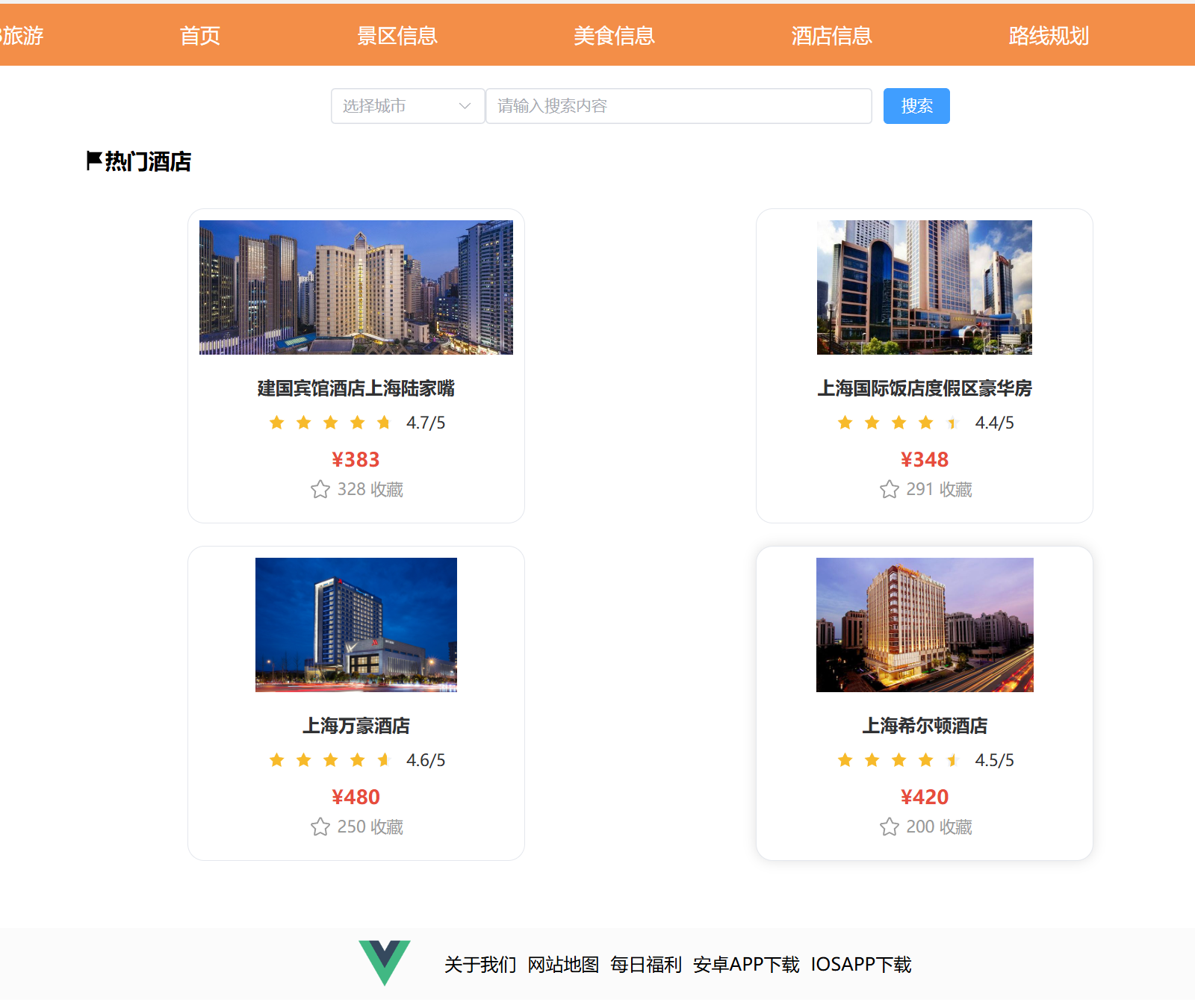
Task: Click the 328 收藏 count text
Action: (x=370, y=489)
